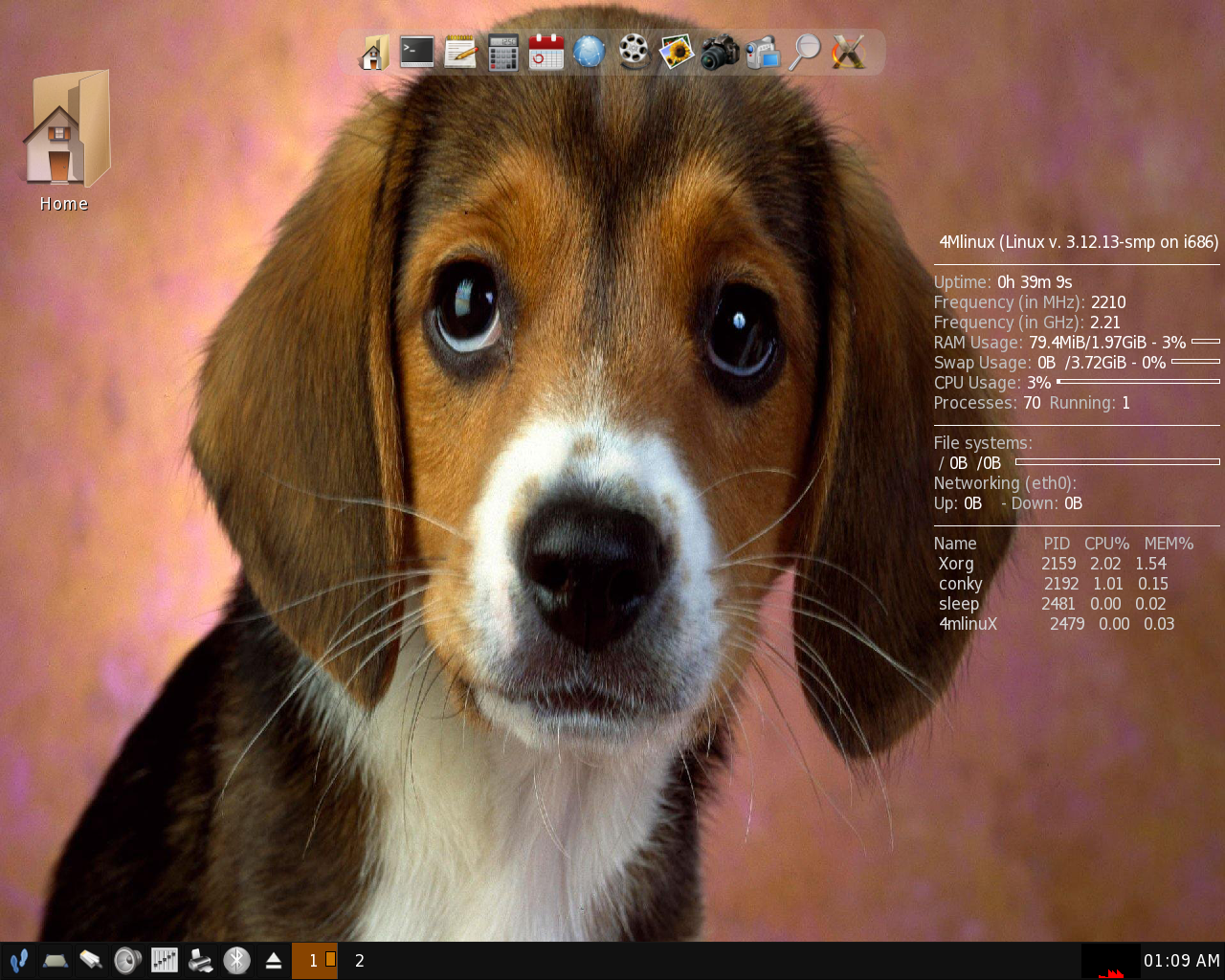The image size is (1225, 980).
Task: Click the Uptime value 0h 39m 9s
Action: point(1035,282)
